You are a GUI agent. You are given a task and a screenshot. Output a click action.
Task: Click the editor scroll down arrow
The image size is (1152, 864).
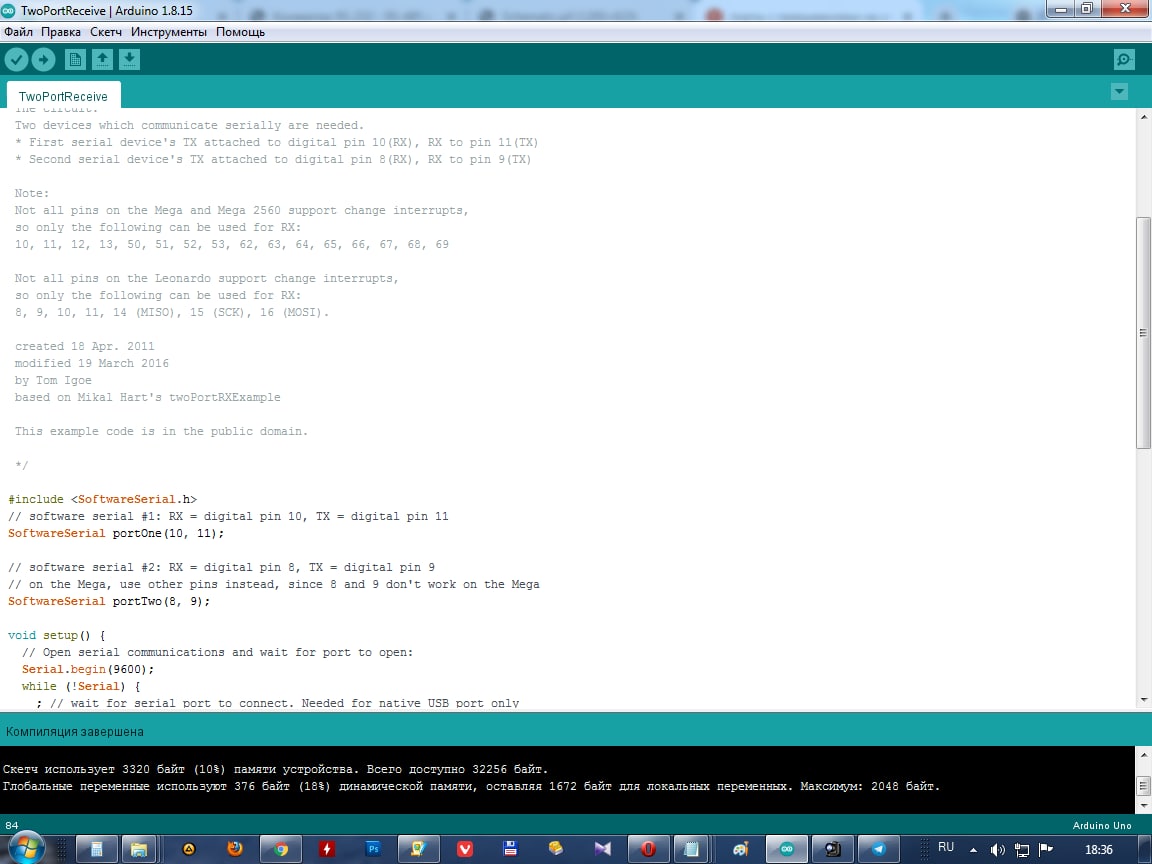(x=1143, y=700)
